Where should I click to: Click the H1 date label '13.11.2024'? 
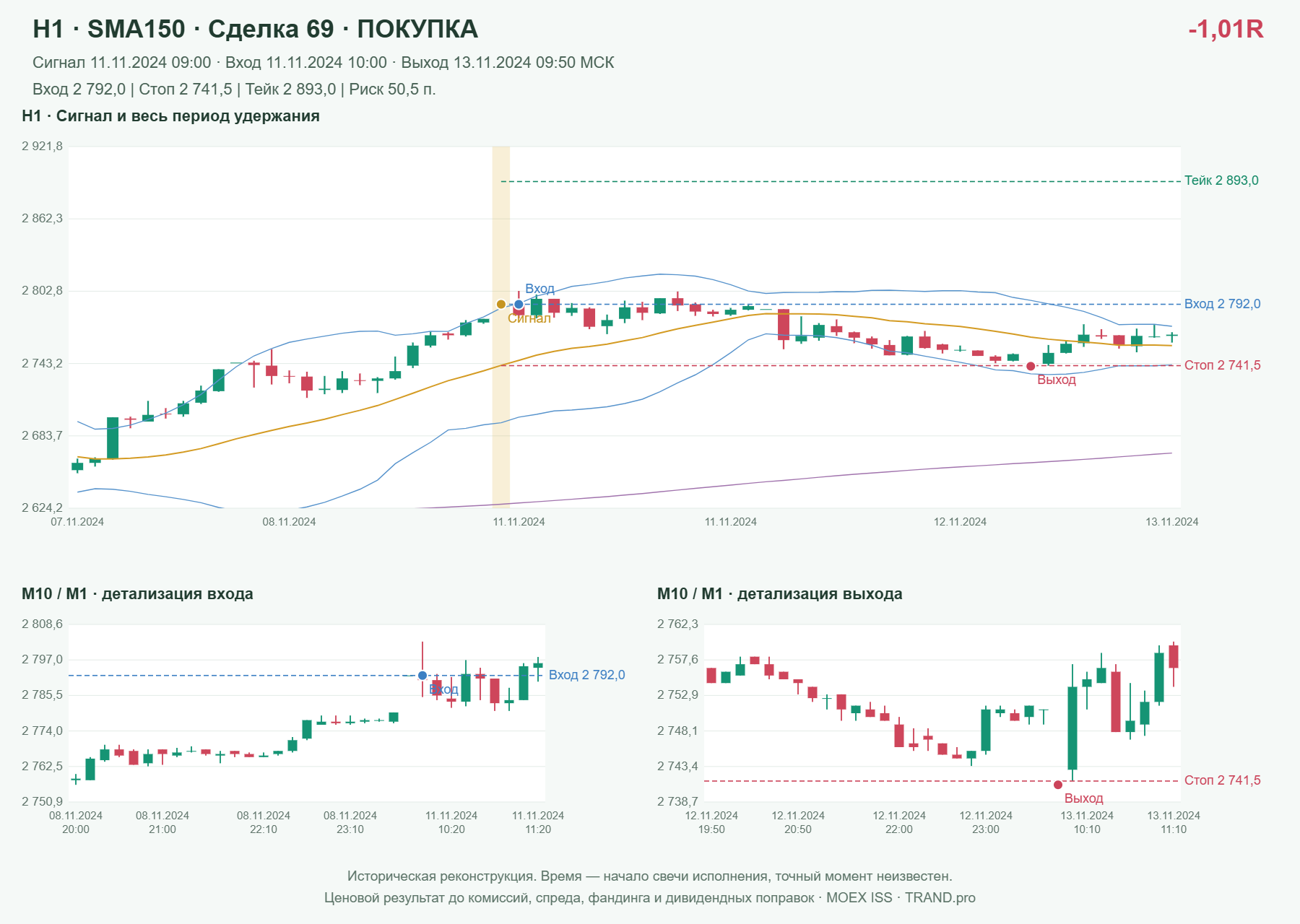coord(1171,522)
